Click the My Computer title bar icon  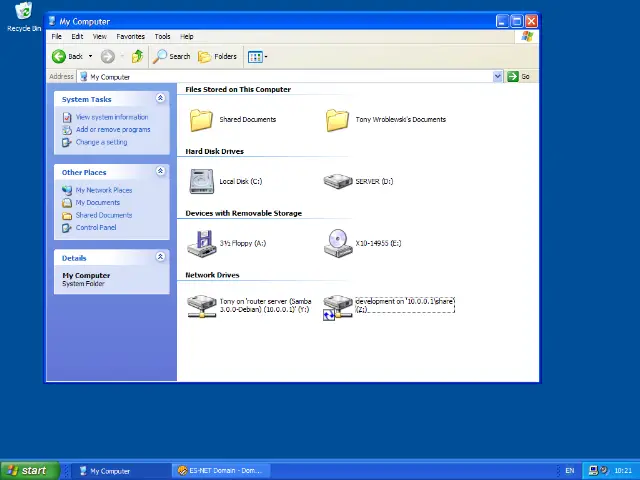coord(52,21)
